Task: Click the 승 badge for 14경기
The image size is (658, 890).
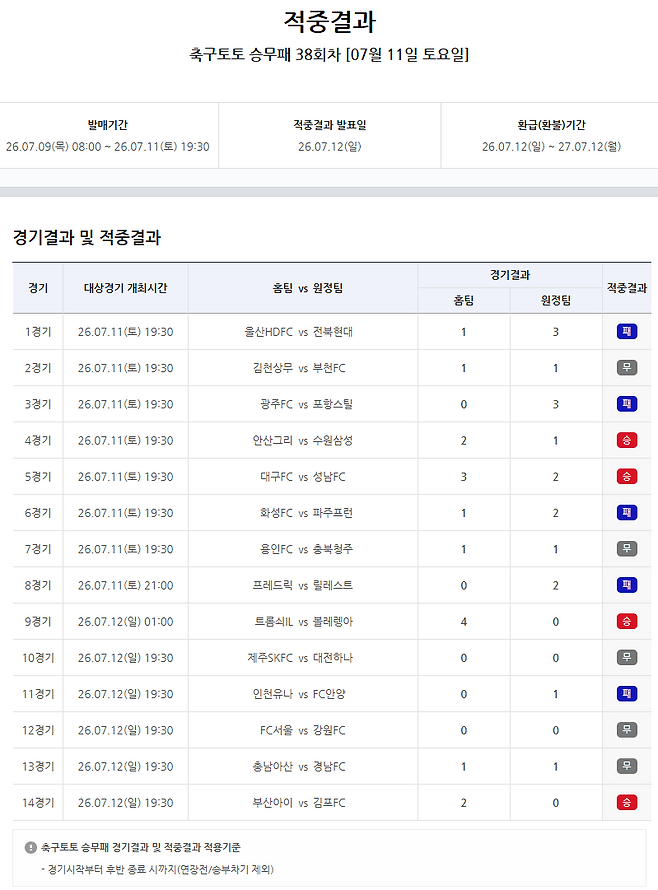Action: (x=627, y=803)
